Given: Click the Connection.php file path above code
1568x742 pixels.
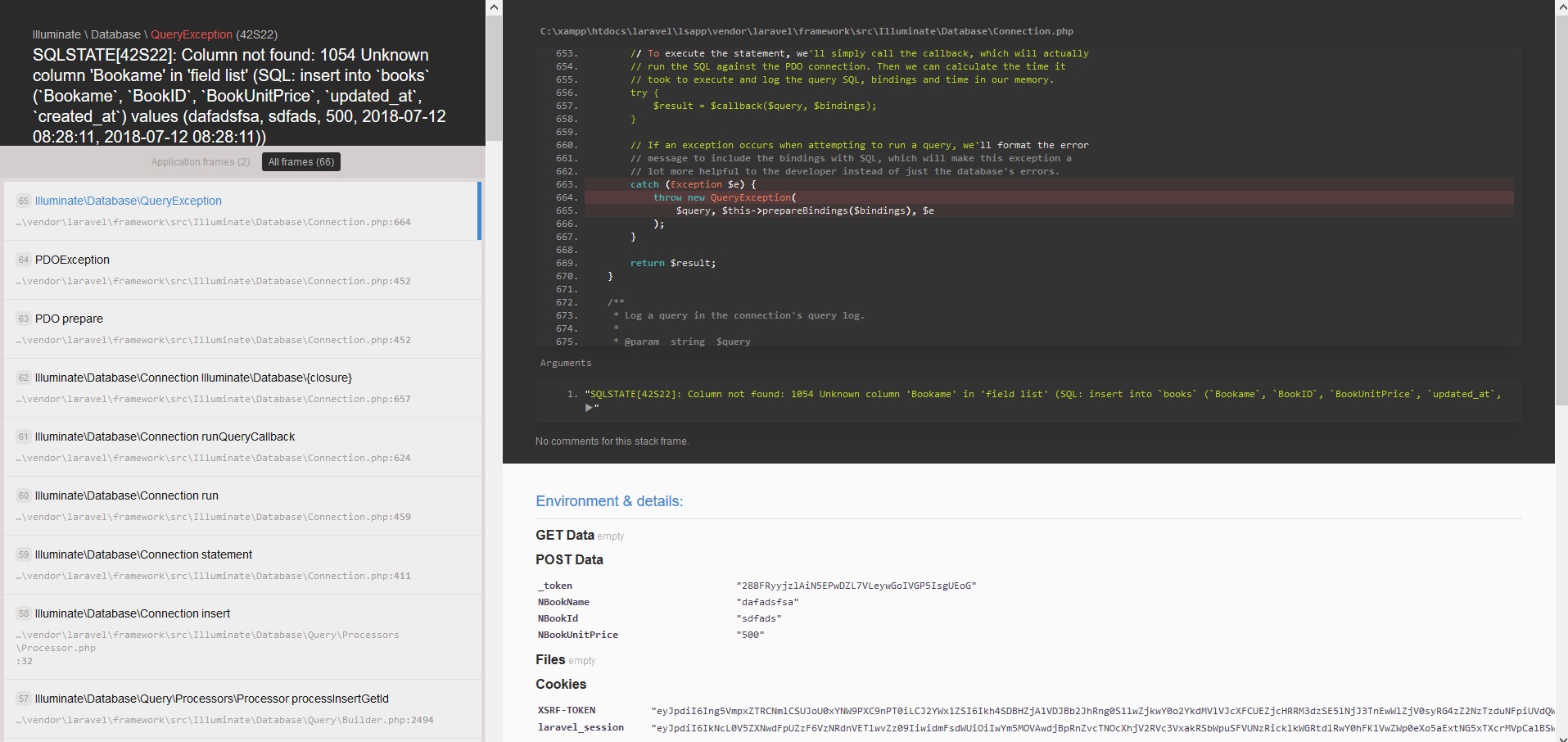Looking at the screenshot, I should coord(807,31).
